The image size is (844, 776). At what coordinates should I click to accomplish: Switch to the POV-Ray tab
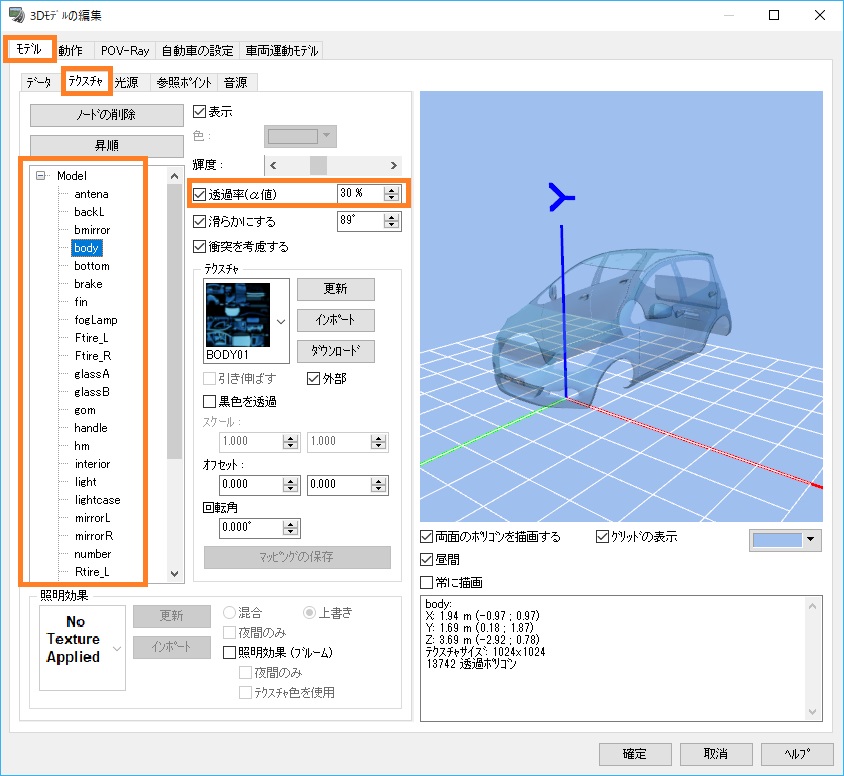coord(124,51)
